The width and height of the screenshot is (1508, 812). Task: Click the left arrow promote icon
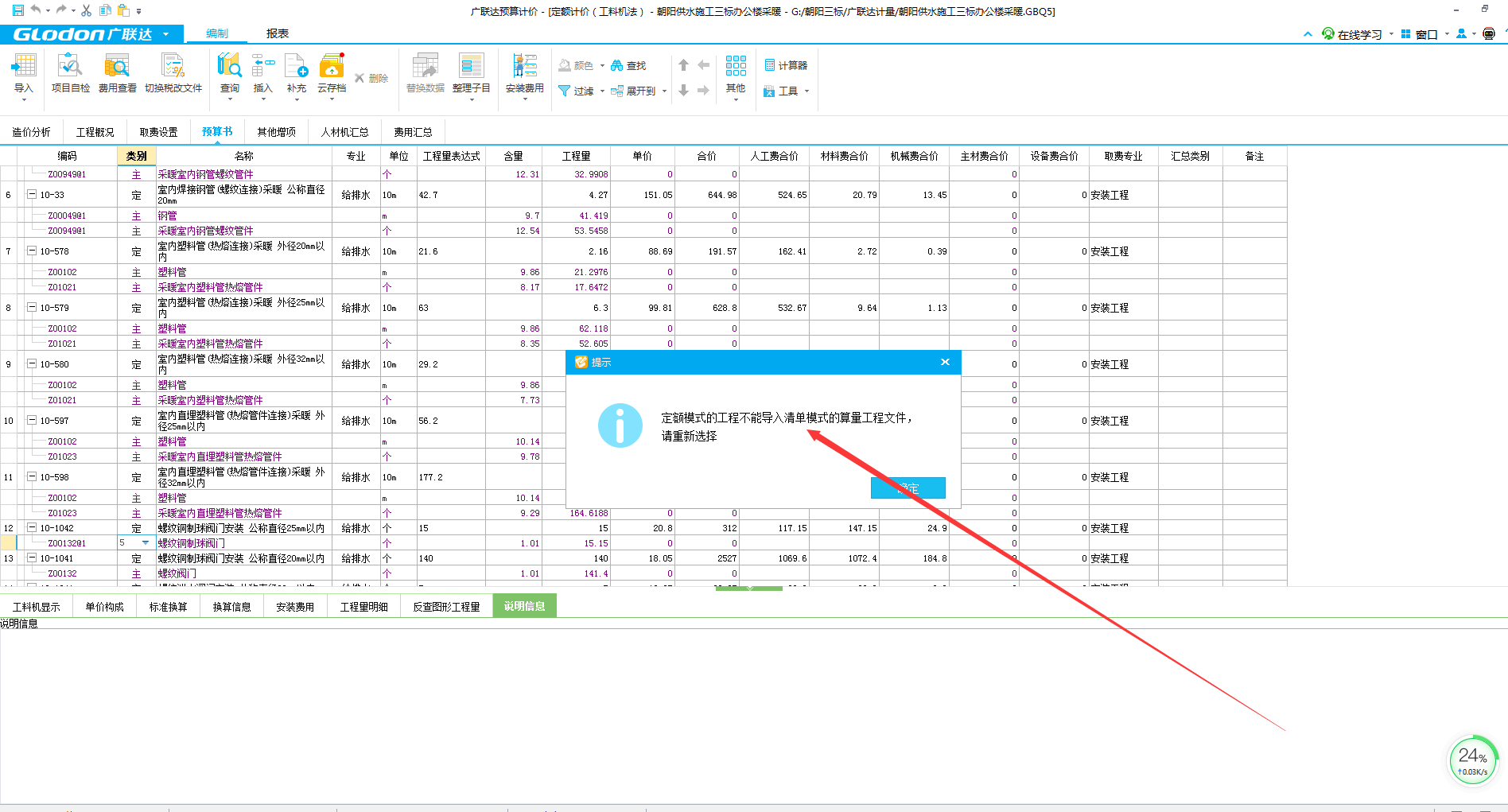click(x=703, y=65)
